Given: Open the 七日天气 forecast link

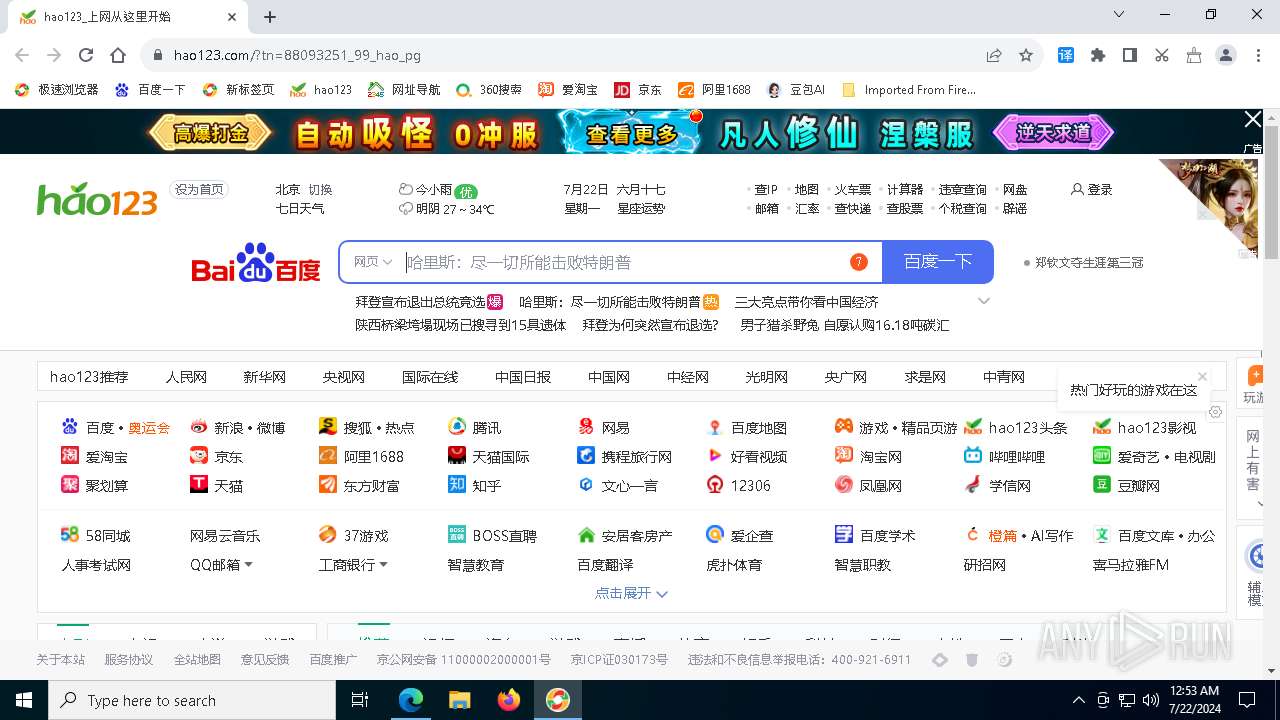Looking at the screenshot, I should (300, 209).
